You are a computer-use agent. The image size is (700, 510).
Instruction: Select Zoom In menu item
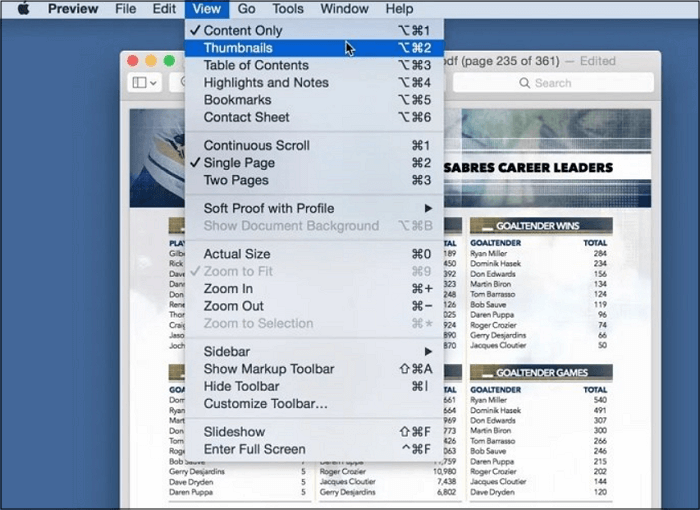tap(314, 289)
